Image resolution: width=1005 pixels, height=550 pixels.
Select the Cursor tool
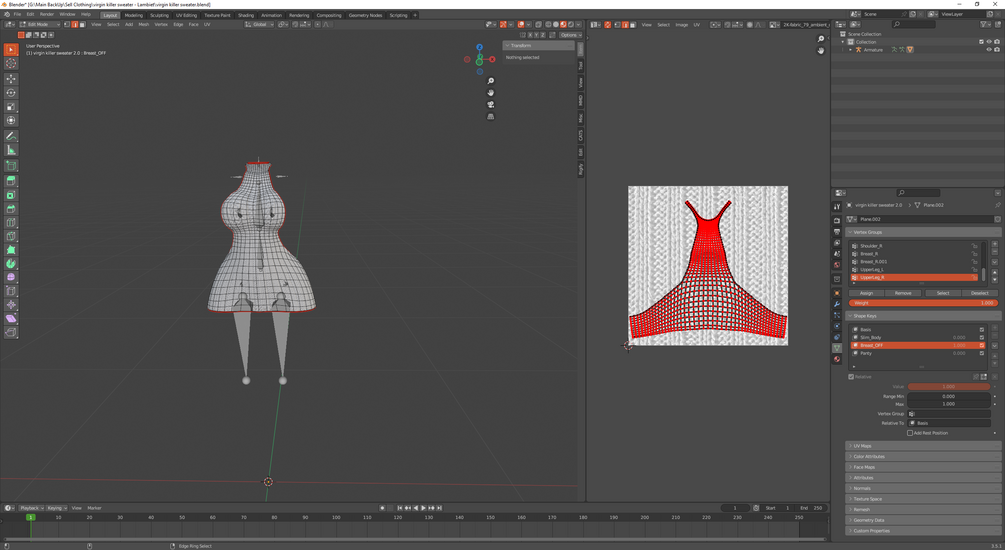point(11,63)
